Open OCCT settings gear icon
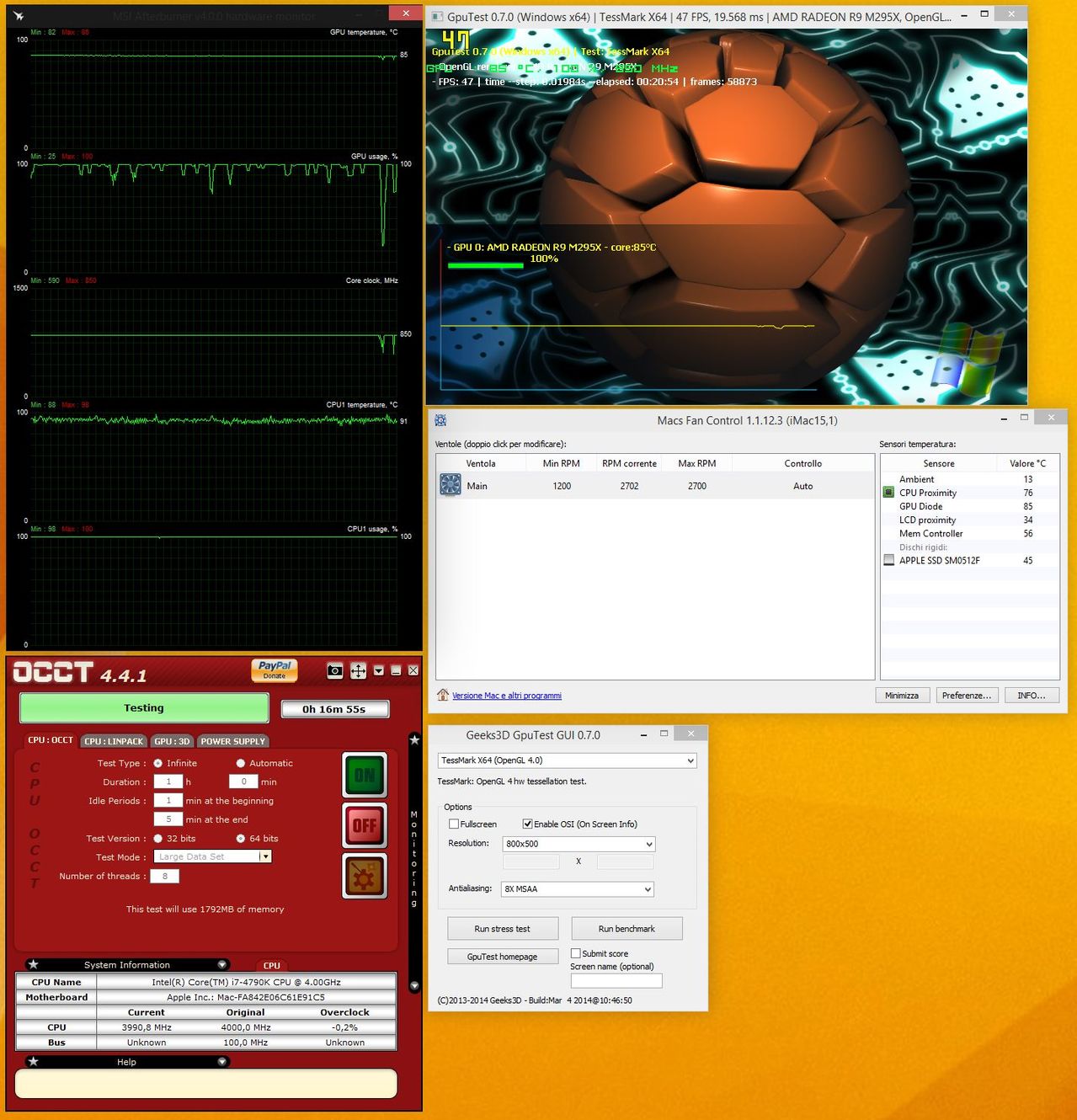 pyautogui.click(x=365, y=876)
